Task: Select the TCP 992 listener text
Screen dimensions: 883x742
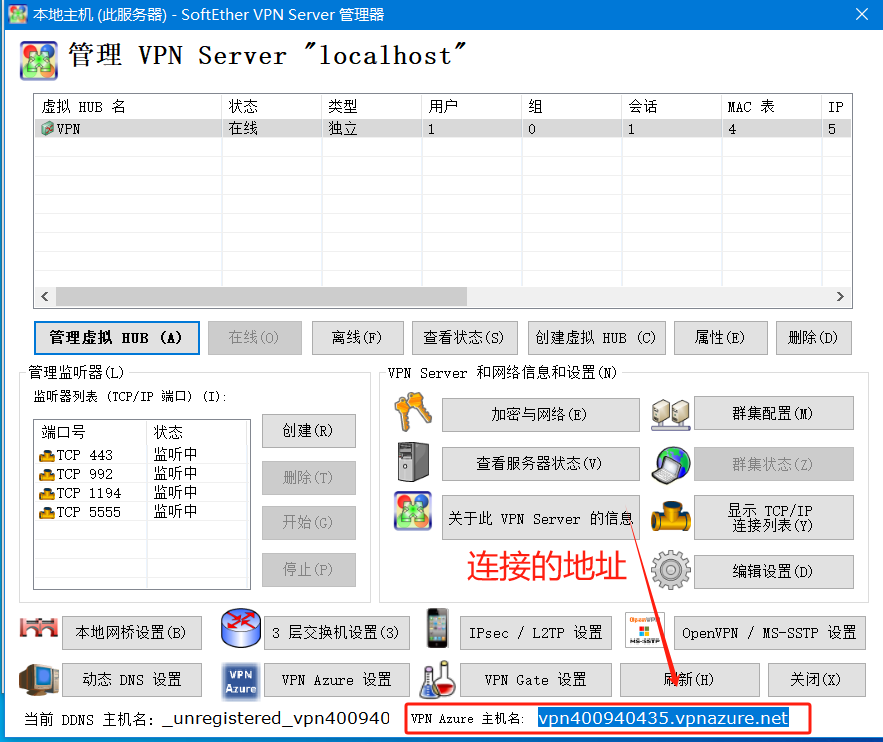Action: tap(84, 475)
